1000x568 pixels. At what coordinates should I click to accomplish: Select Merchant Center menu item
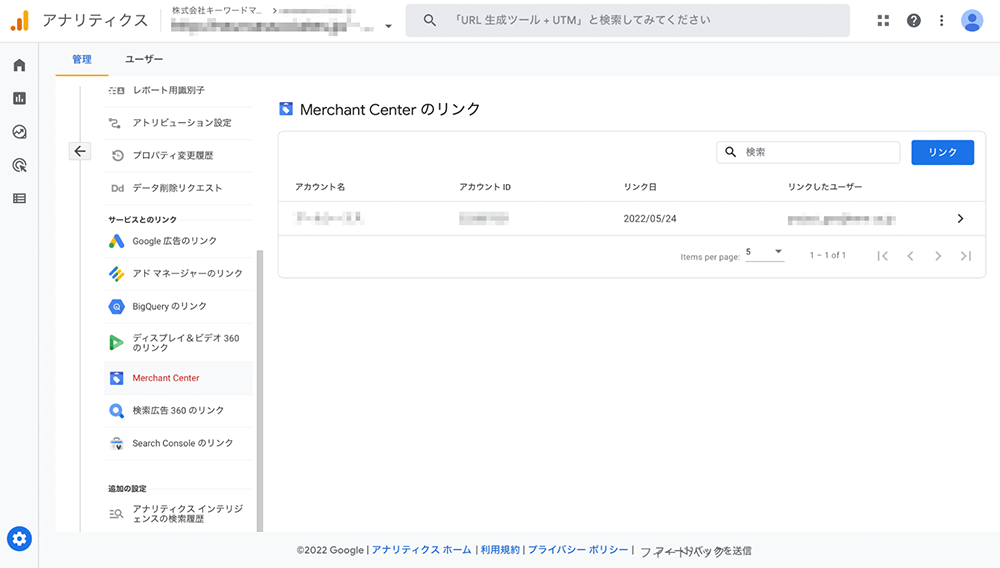(179, 378)
